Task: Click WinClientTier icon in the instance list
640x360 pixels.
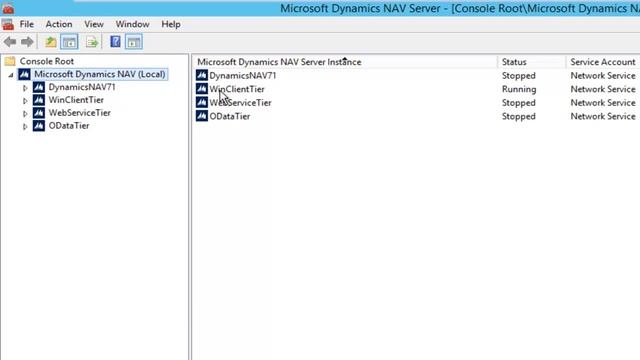Action: (x=202, y=89)
